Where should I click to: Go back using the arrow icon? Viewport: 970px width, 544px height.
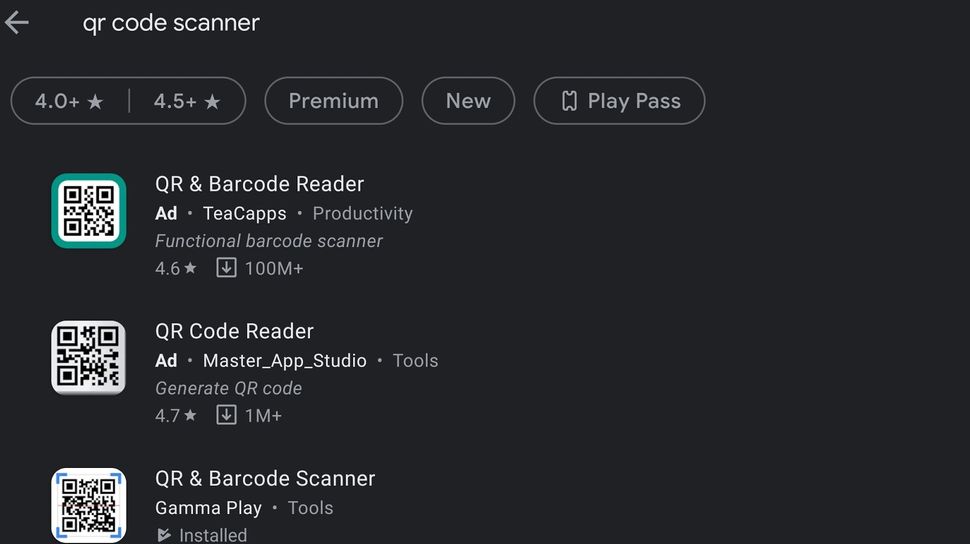click(x=17, y=23)
